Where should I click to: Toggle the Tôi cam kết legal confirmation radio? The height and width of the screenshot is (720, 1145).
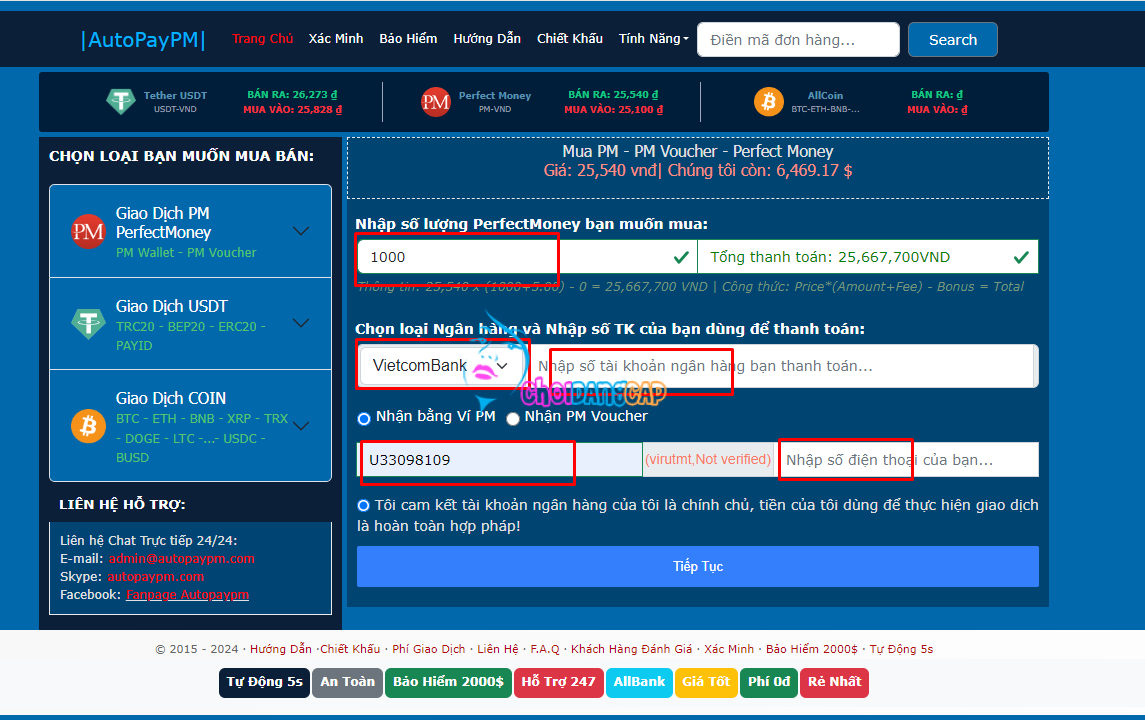[363, 505]
